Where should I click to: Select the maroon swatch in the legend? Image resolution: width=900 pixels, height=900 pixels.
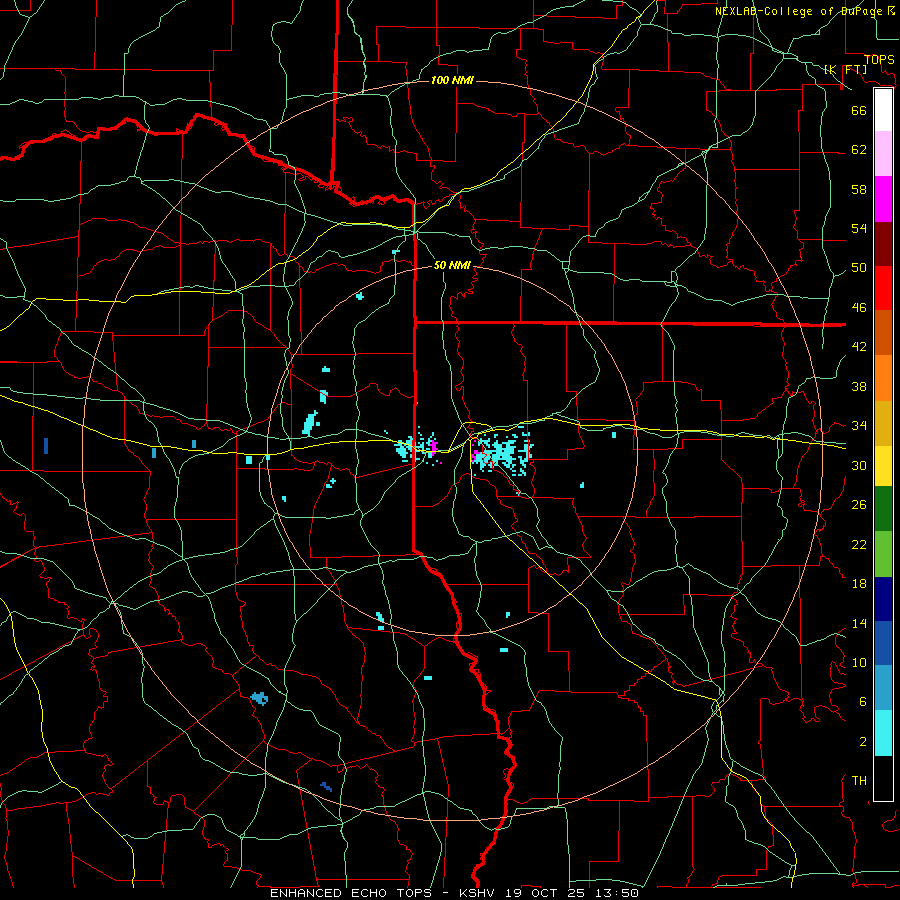[x=883, y=243]
